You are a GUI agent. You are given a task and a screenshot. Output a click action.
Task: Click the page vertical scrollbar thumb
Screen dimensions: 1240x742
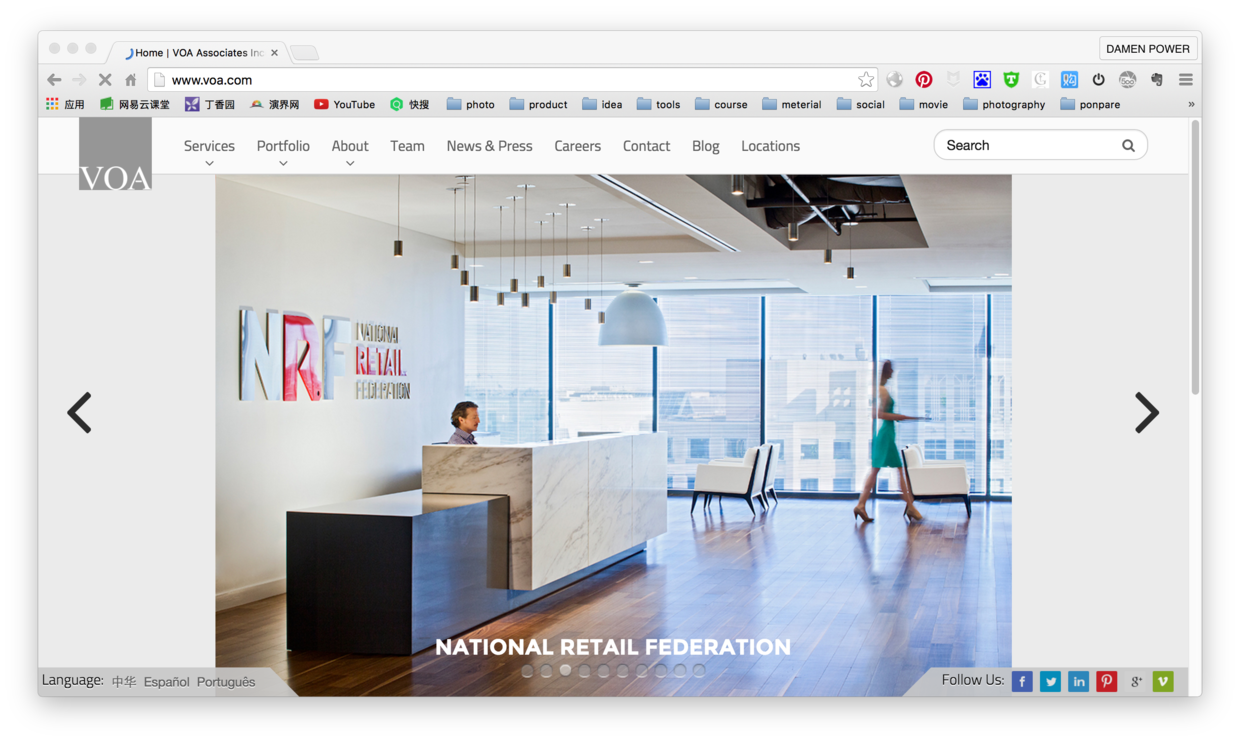1195,257
